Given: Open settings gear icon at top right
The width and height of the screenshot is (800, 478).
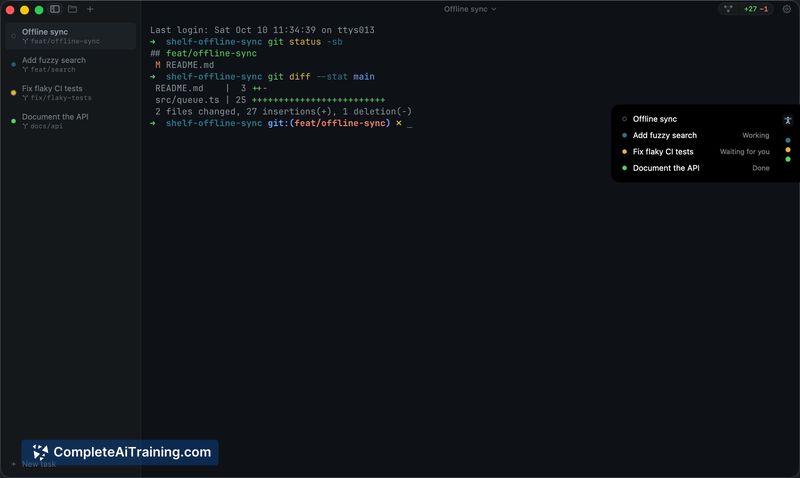Looking at the screenshot, I should (787, 9).
